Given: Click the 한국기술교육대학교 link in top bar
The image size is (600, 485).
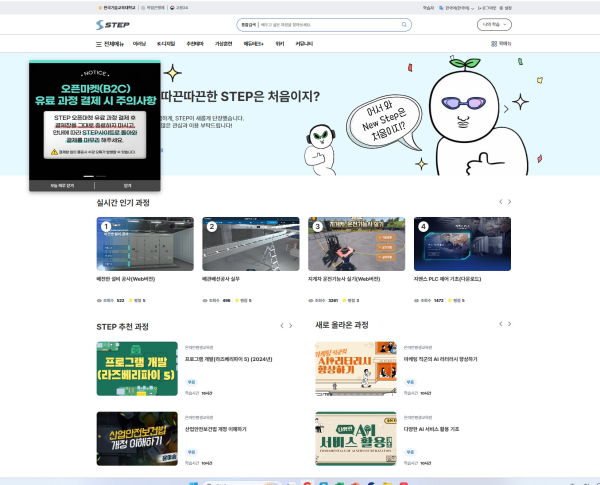Looking at the screenshot, I should [117, 8].
